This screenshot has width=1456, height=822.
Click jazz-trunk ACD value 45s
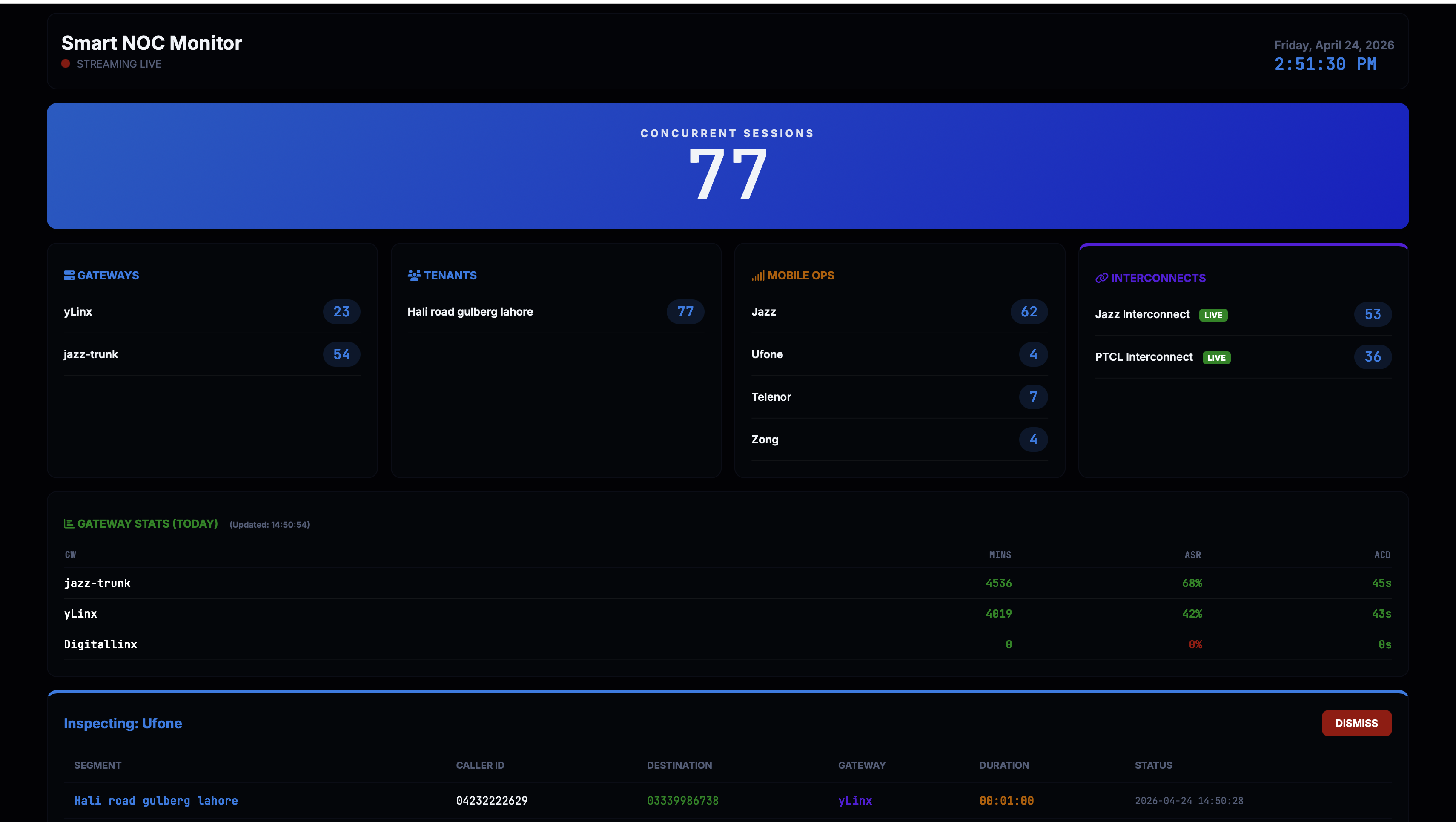point(1381,583)
